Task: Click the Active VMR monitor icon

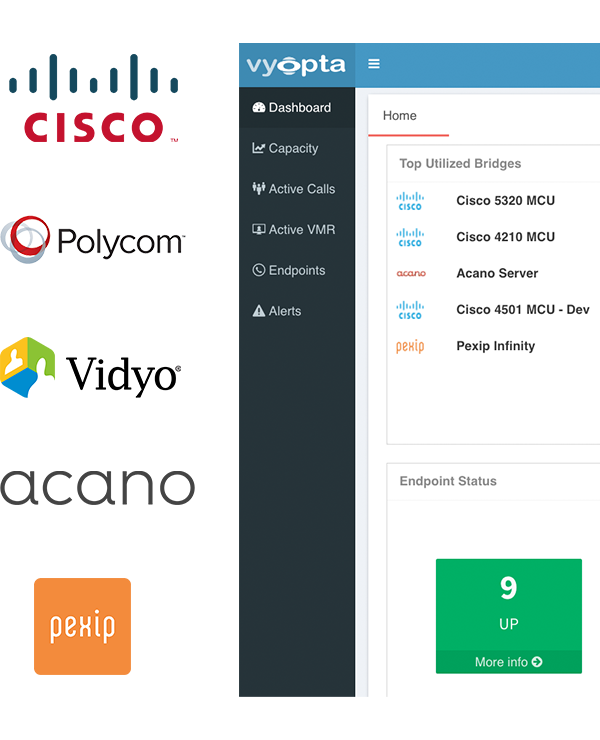Action: point(259,229)
